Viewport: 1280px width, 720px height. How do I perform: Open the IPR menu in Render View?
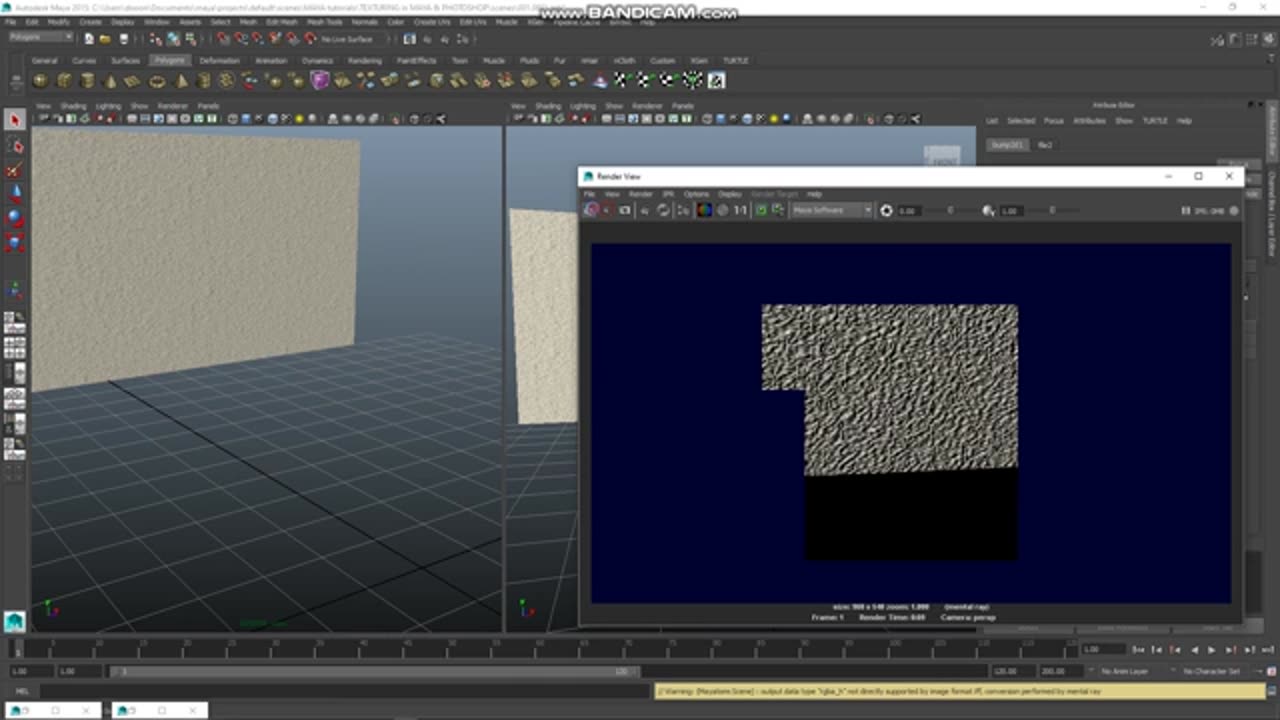click(668, 194)
